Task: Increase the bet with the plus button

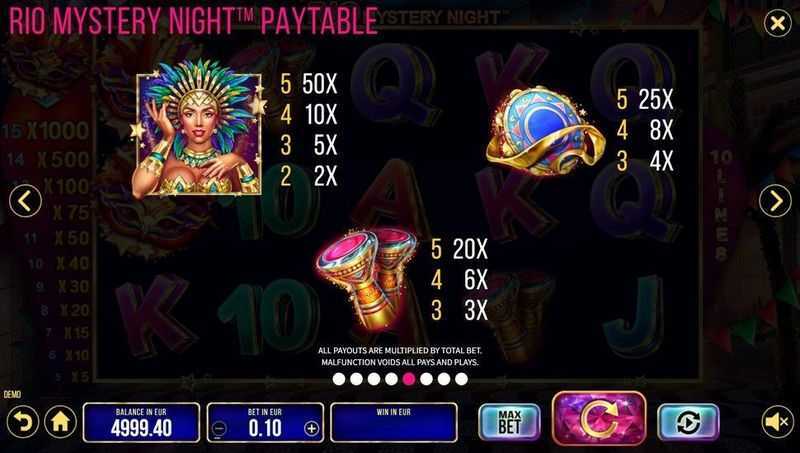Action: tap(311, 429)
